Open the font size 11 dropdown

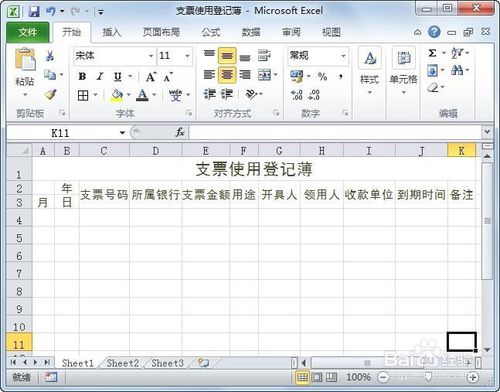(x=187, y=56)
